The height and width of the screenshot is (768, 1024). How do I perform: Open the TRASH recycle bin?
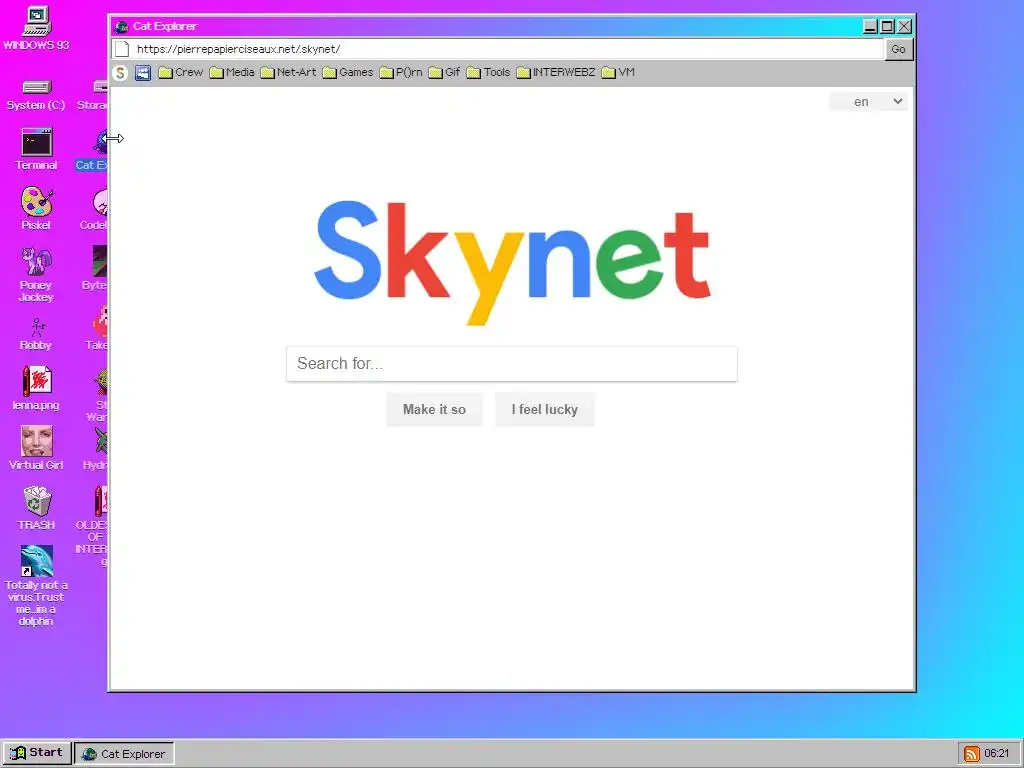pos(37,501)
